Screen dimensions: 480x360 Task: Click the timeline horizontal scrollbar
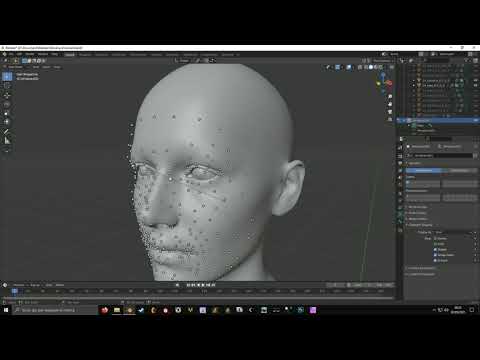[197, 298]
